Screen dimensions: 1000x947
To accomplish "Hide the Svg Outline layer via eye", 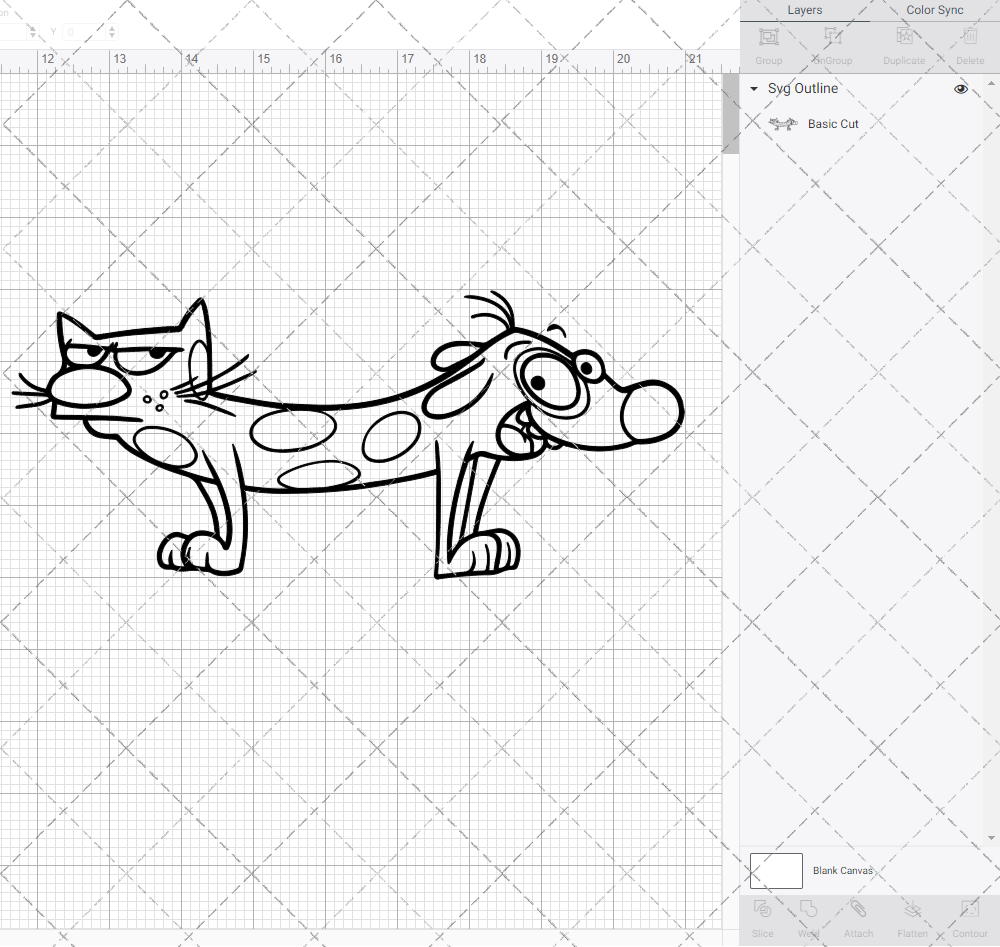I will (960, 89).
